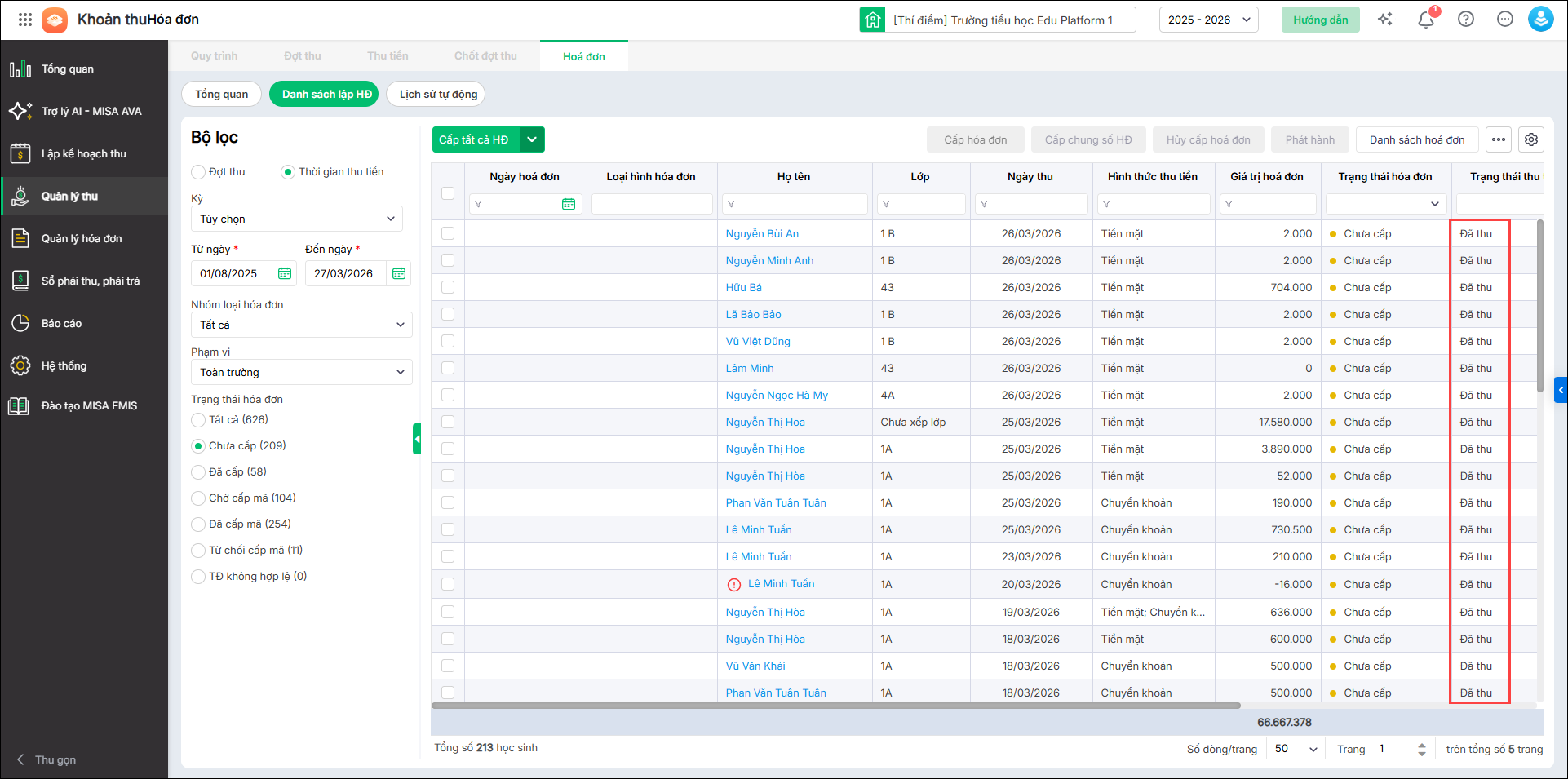This screenshot has height=779, width=1568.
Task: Click the AI sparkle icon in header
Action: click(x=1384, y=20)
